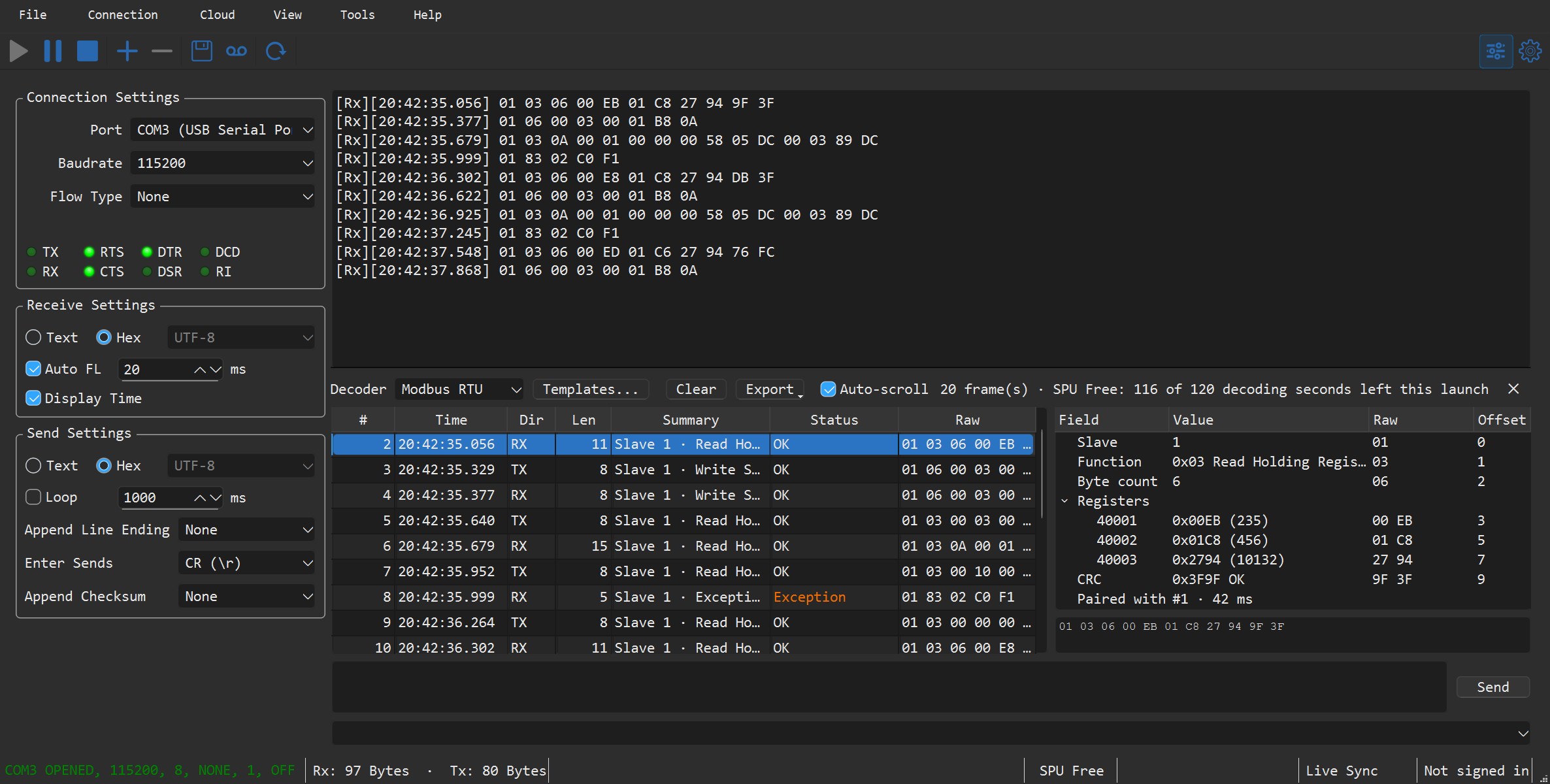Click the tape record icon
Image resolution: width=1550 pixels, height=784 pixels.
236,51
